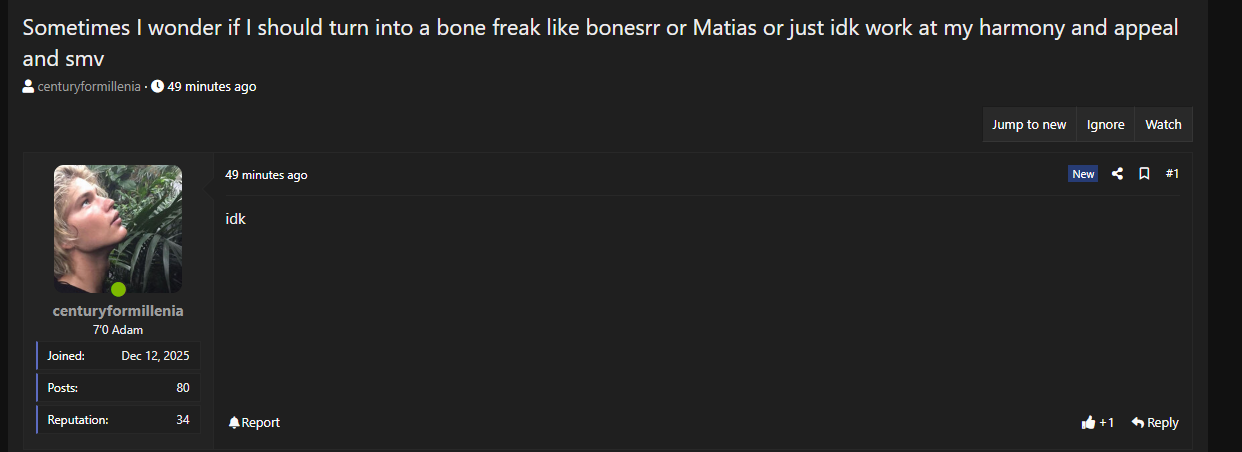1242x452 pixels.
Task: Open the Reputation score of 34
Action: pyautogui.click(x=183, y=420)
